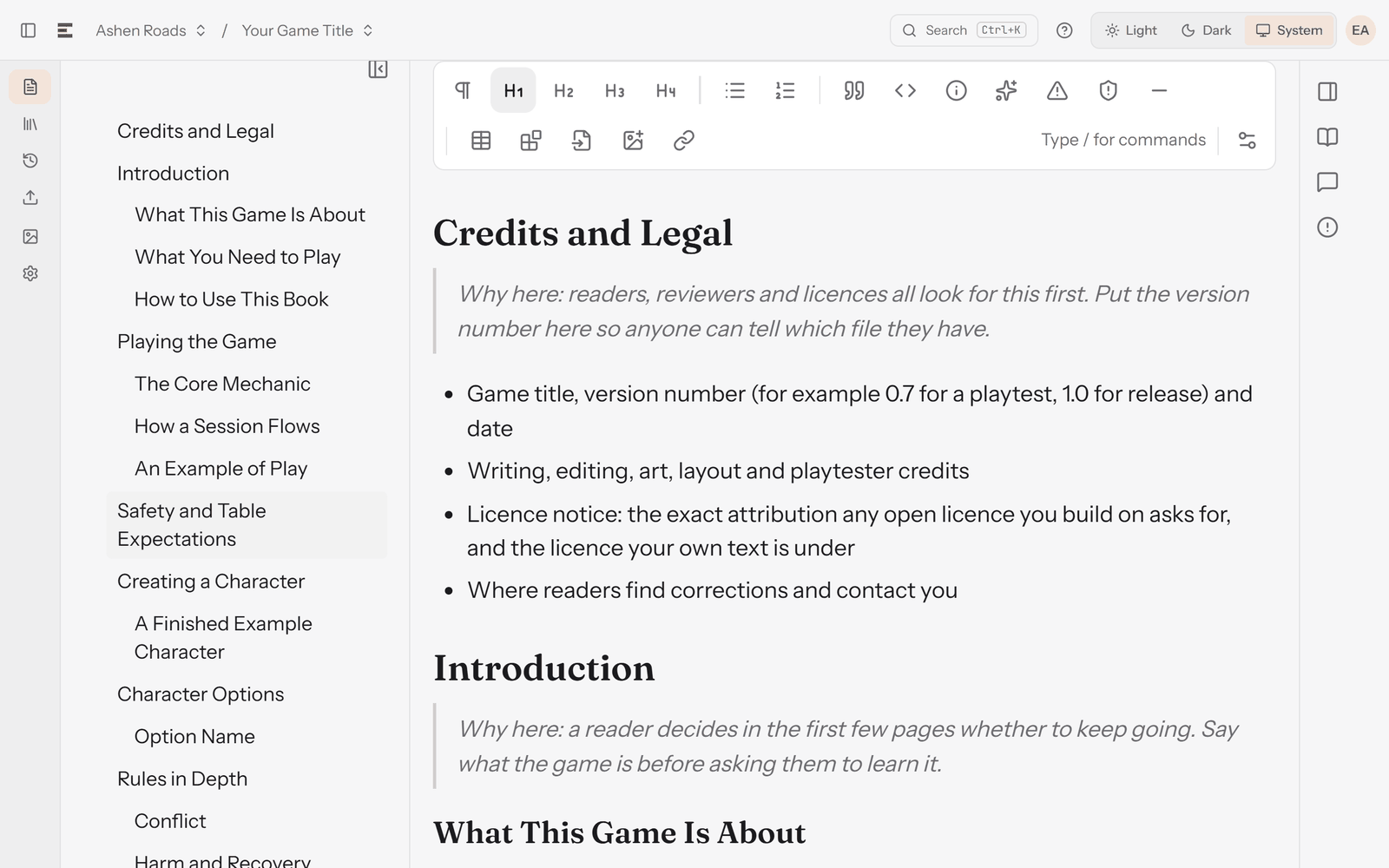Insert a warning triangle callout
The width and height of the screenshot is (1389, 868).
pos(1057,90)
